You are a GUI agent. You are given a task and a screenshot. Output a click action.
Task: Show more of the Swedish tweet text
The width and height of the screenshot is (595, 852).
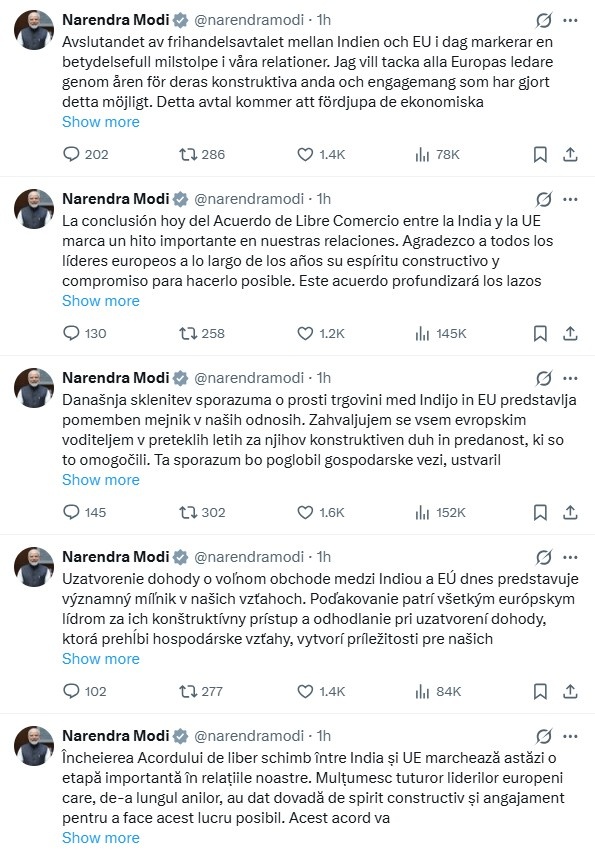click(x=100, y=121)
